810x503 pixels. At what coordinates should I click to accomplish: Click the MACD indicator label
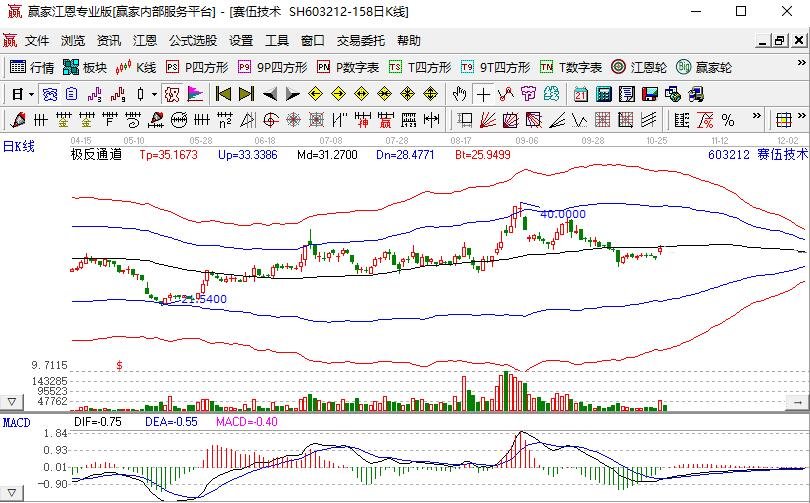pyautogui.click(x=17, y=423)
